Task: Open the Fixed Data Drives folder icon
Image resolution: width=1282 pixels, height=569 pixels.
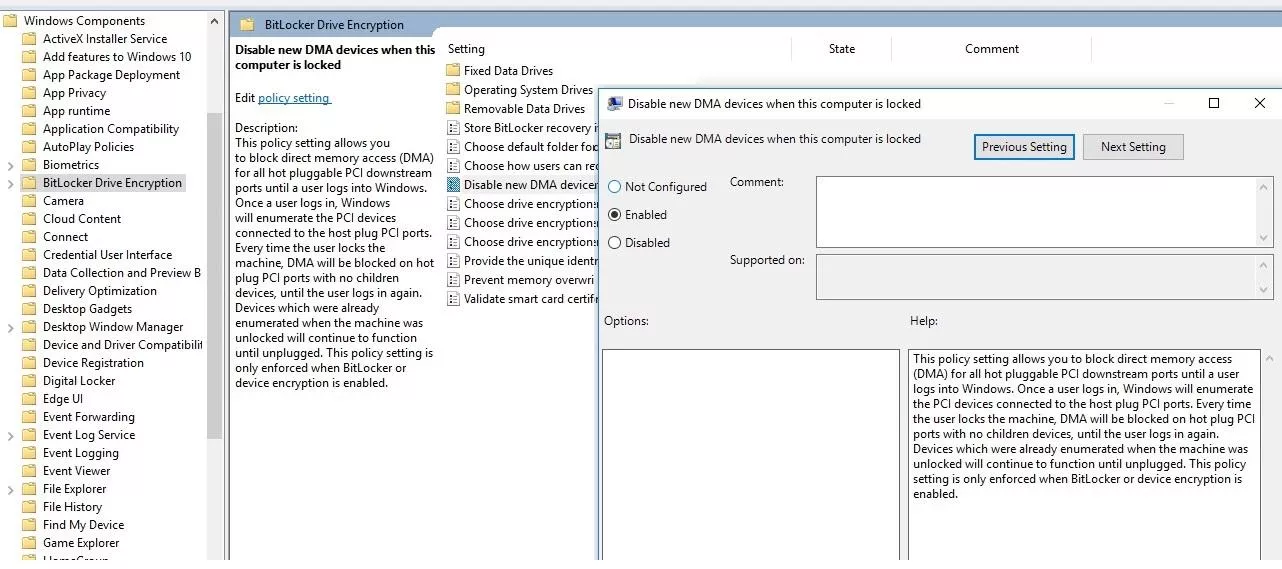Action: [454, 71]
